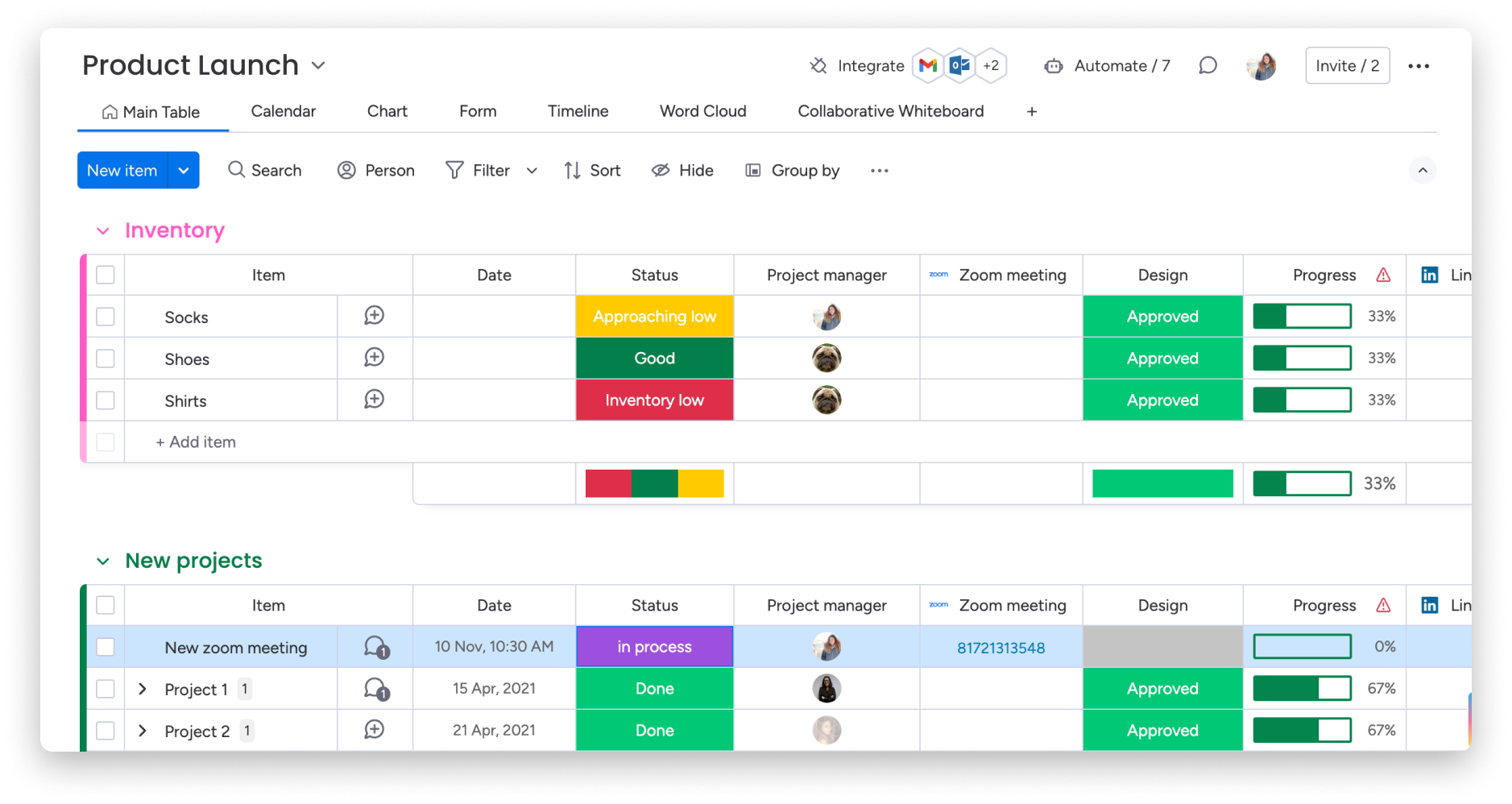Check the Shirts row checkbox

(106, 400)
